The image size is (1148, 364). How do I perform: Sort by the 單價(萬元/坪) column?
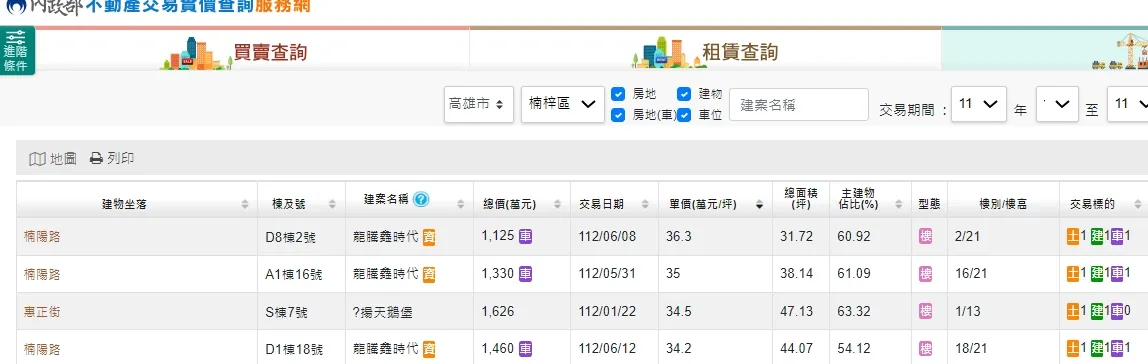(x=715, y=204)
